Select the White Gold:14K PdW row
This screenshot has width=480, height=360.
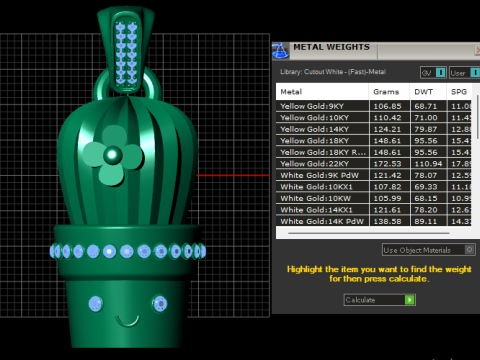coord(373,221)
